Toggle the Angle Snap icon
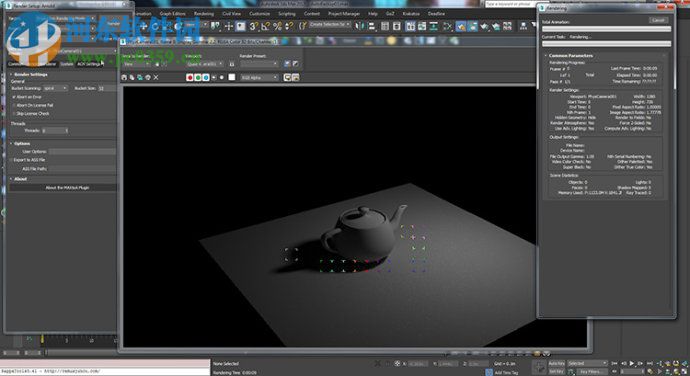This screenshot has height=376, width=690. [265, 26]
